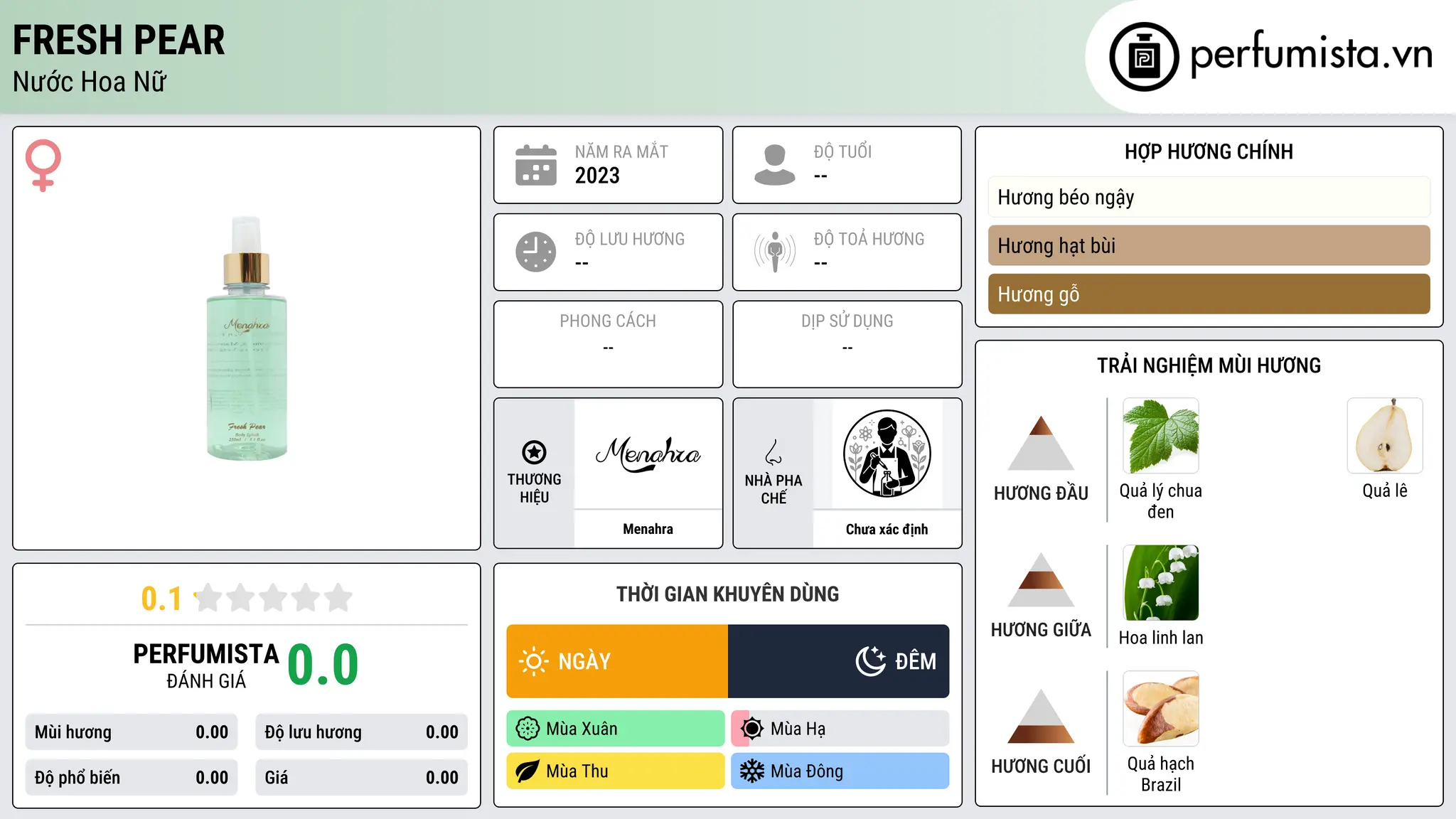Click the green 0.0 Perfumista score
The height and width of the screenshot is (819, 1456).
pyautogui.click(x=323, y=665)
